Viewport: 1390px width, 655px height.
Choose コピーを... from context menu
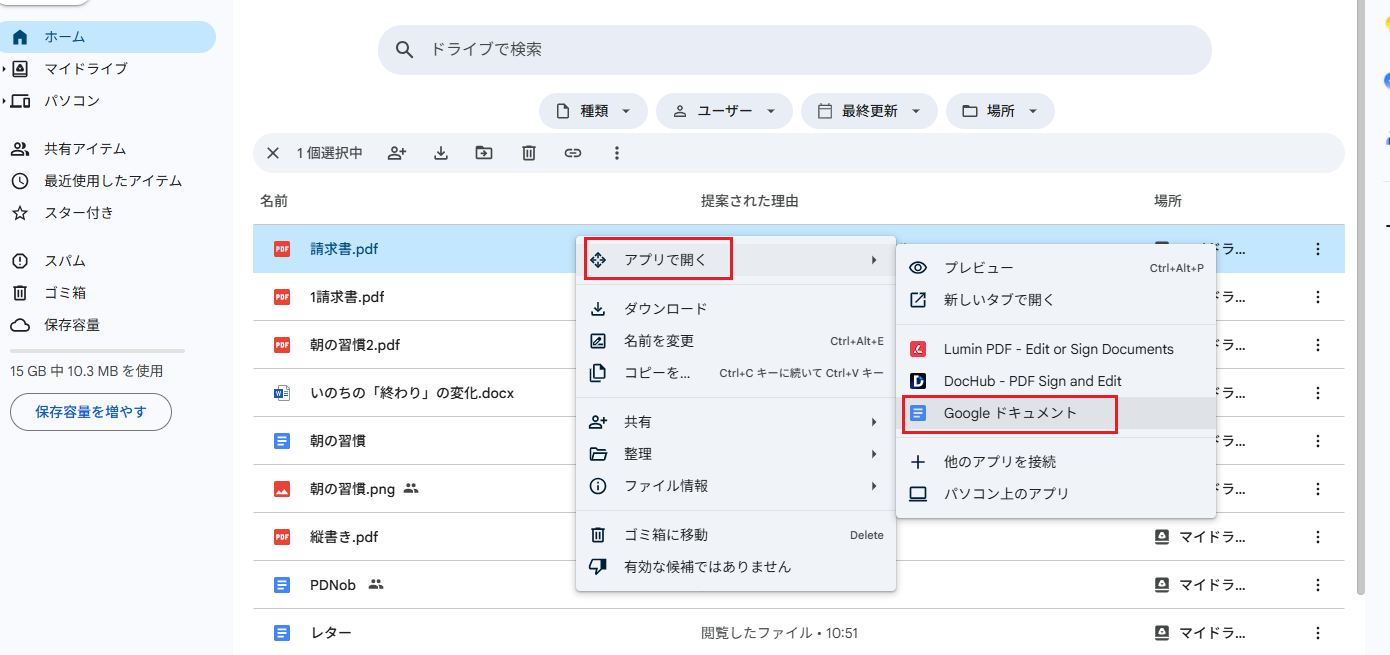[736, 373]
